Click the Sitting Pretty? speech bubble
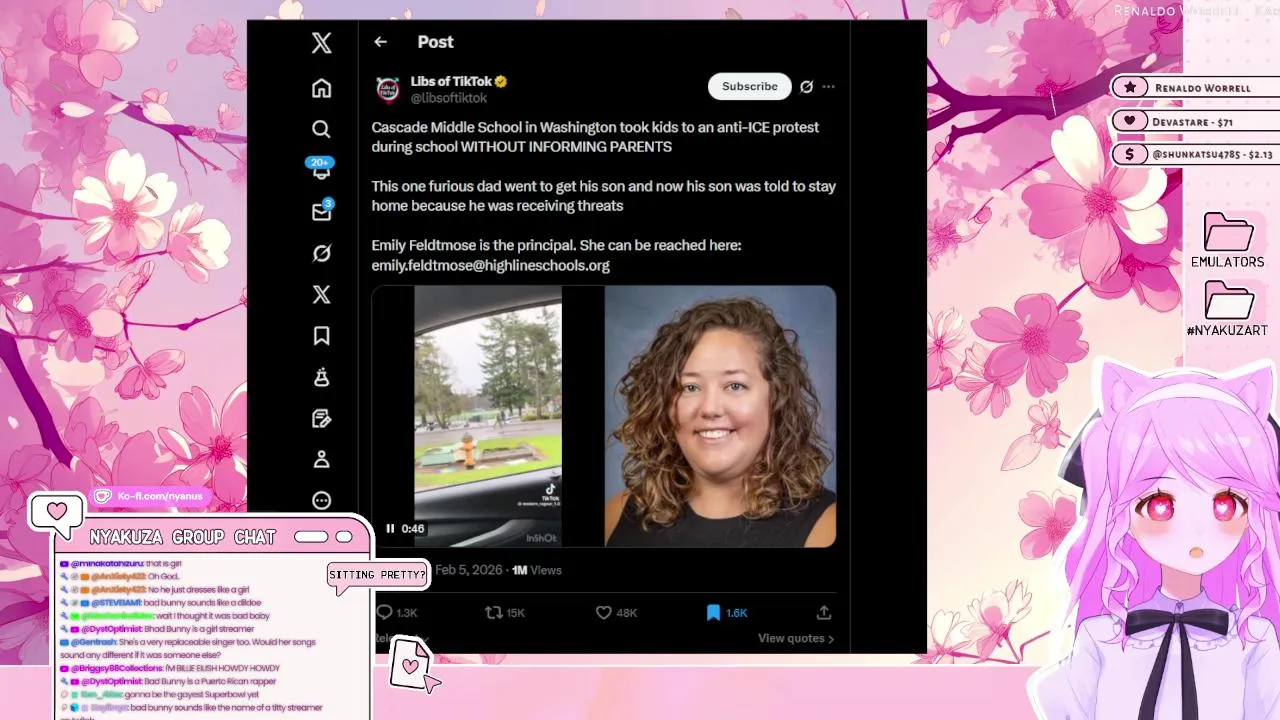Image resolution: width=1280 pixels, height=720 pixels. point(378,575)
